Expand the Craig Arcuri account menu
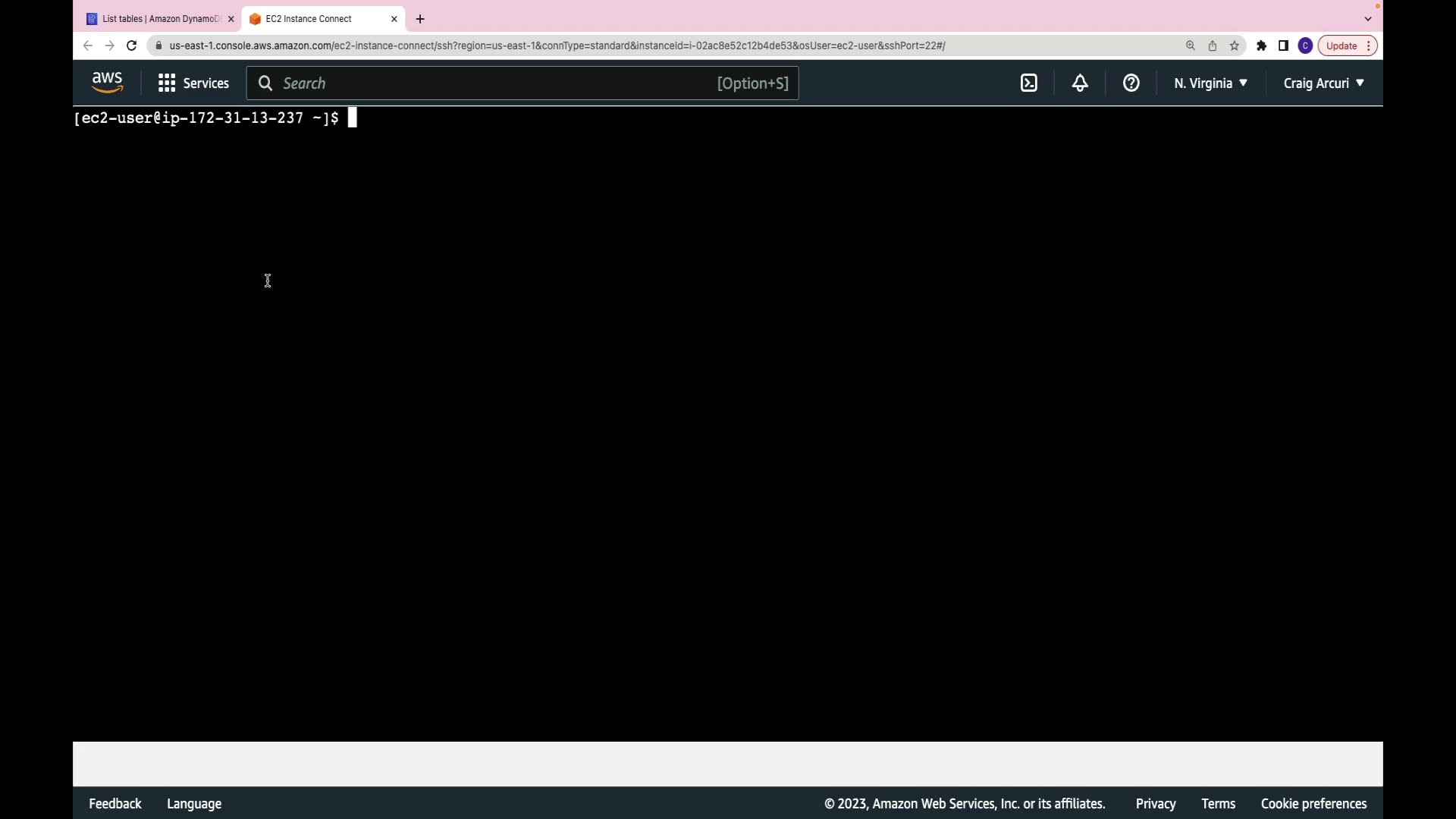This screenshot has height=819, width=1456. (1323, 83)
